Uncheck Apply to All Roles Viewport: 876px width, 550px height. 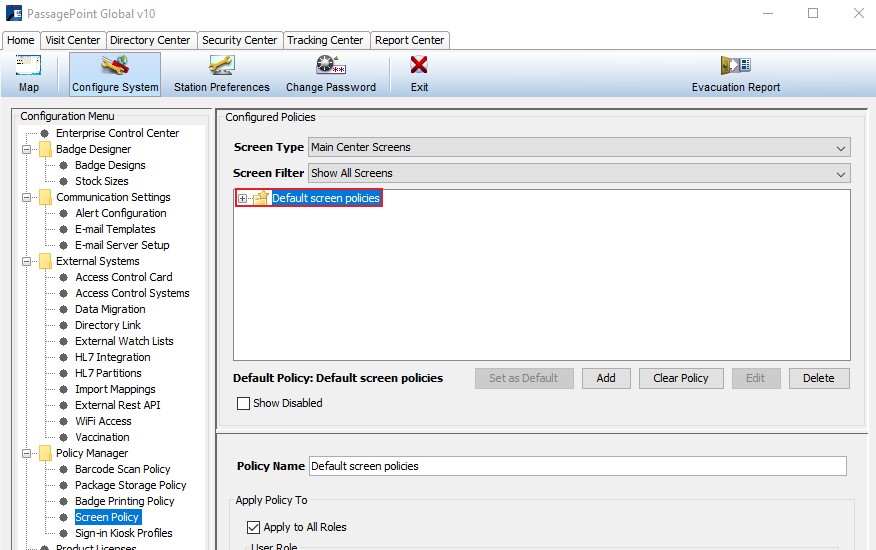point(253,527)
